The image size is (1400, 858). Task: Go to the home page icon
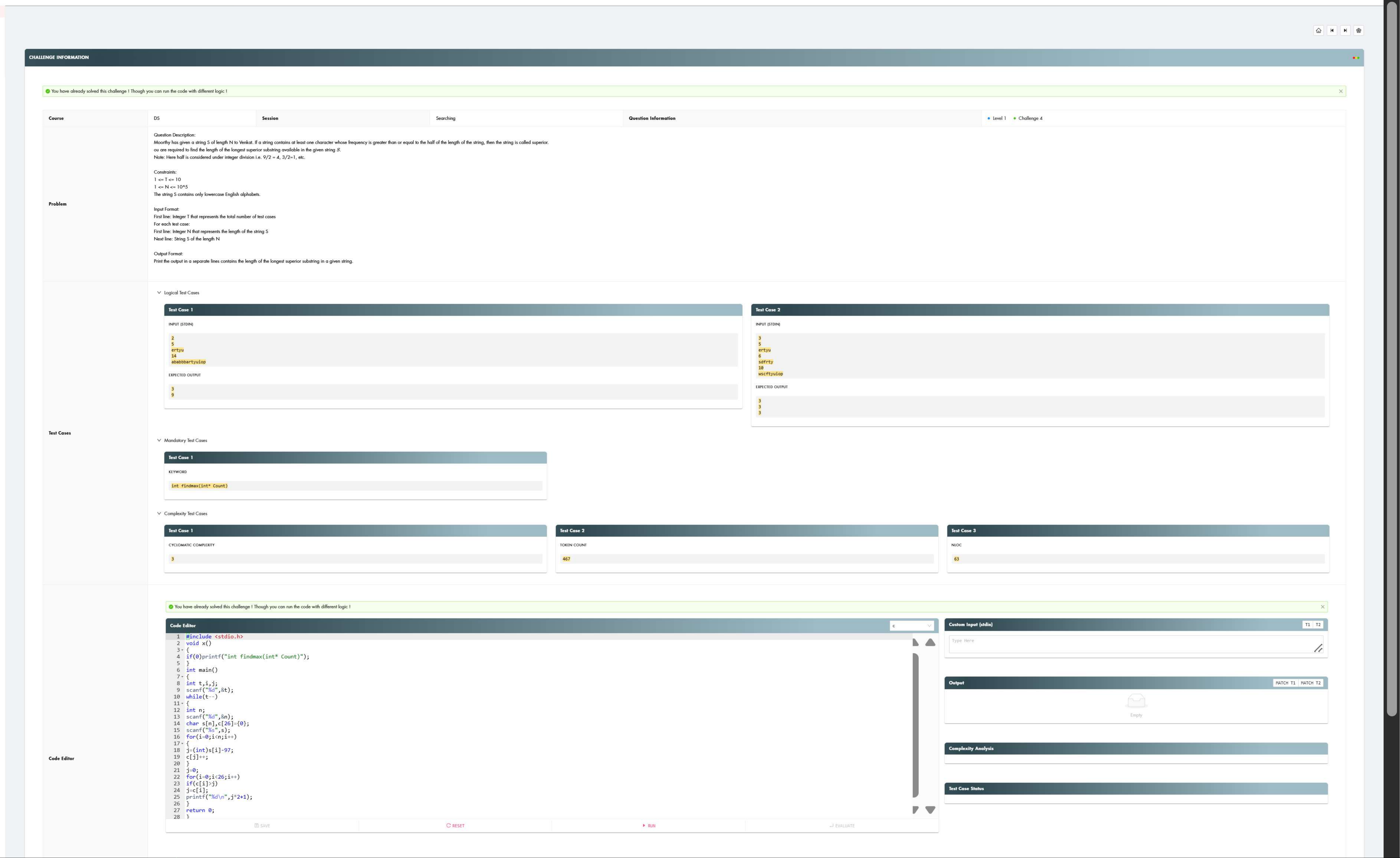tap(1318, 31)
